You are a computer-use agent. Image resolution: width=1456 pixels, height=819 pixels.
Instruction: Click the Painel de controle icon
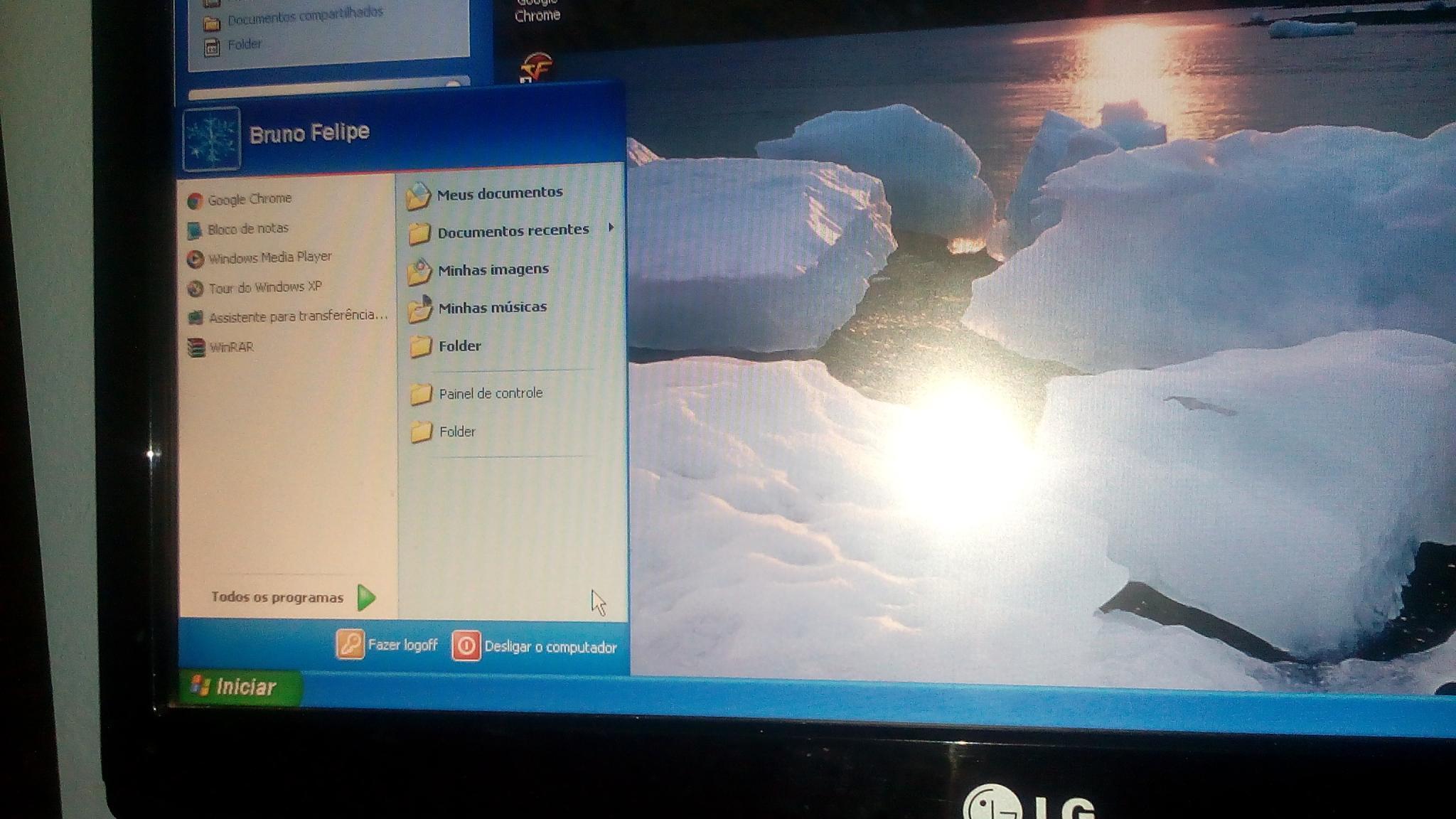[x=422, y=395]
